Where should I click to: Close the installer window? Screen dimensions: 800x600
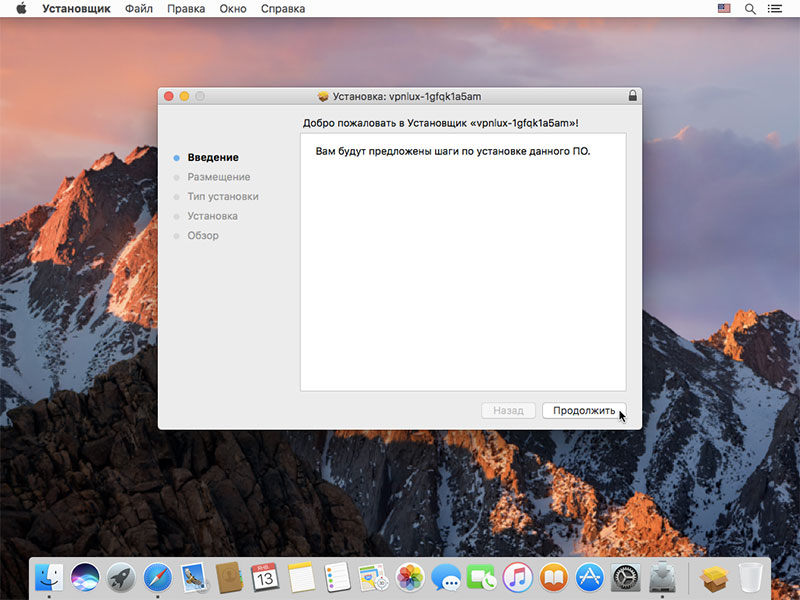(x=168, y=96)
